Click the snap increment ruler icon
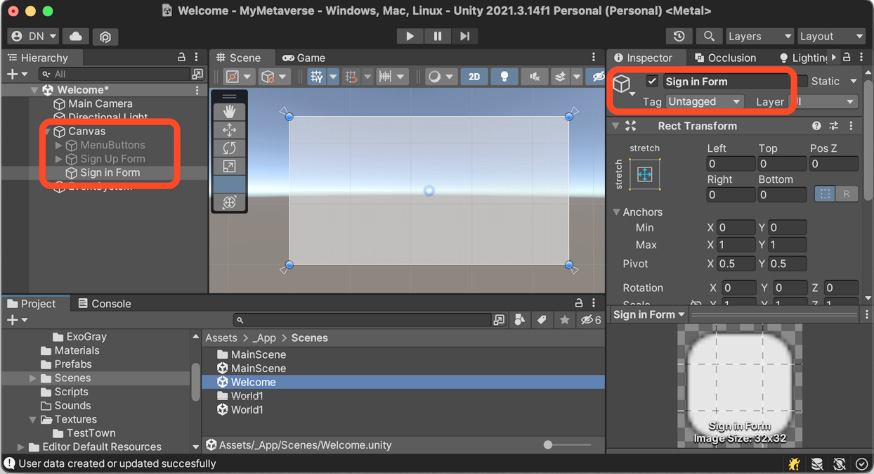874x474 pixels. (x=385, y=76)
